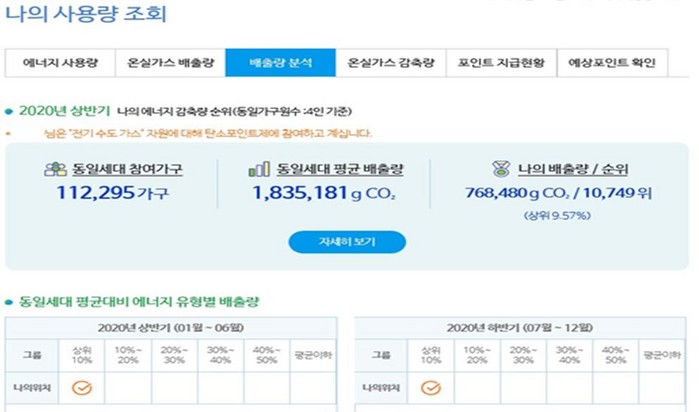
Task: Open the 온실가스 감축량 tab
Action: point(390,63)
